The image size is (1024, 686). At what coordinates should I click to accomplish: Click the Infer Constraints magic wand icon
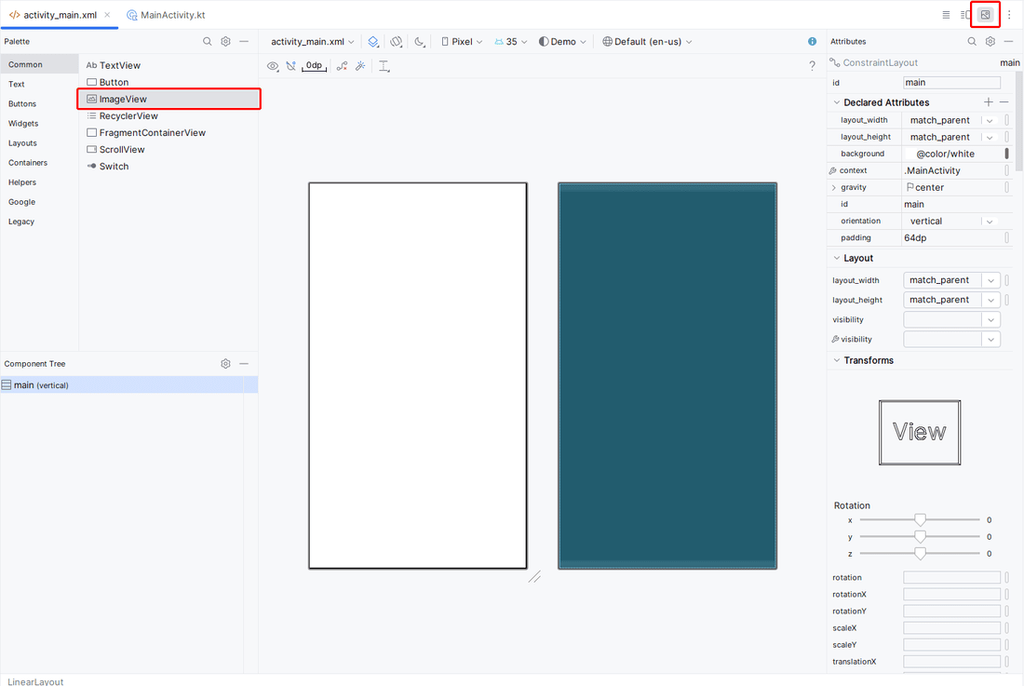[360, 66]
